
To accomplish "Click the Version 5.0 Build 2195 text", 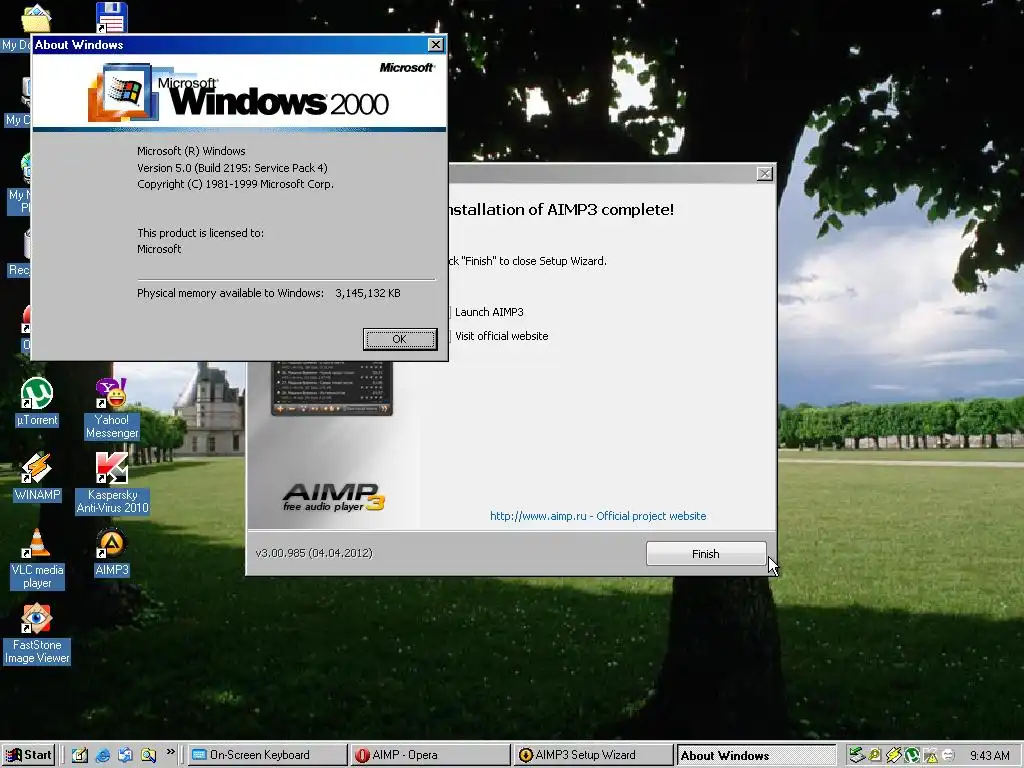I will point(232,168).
